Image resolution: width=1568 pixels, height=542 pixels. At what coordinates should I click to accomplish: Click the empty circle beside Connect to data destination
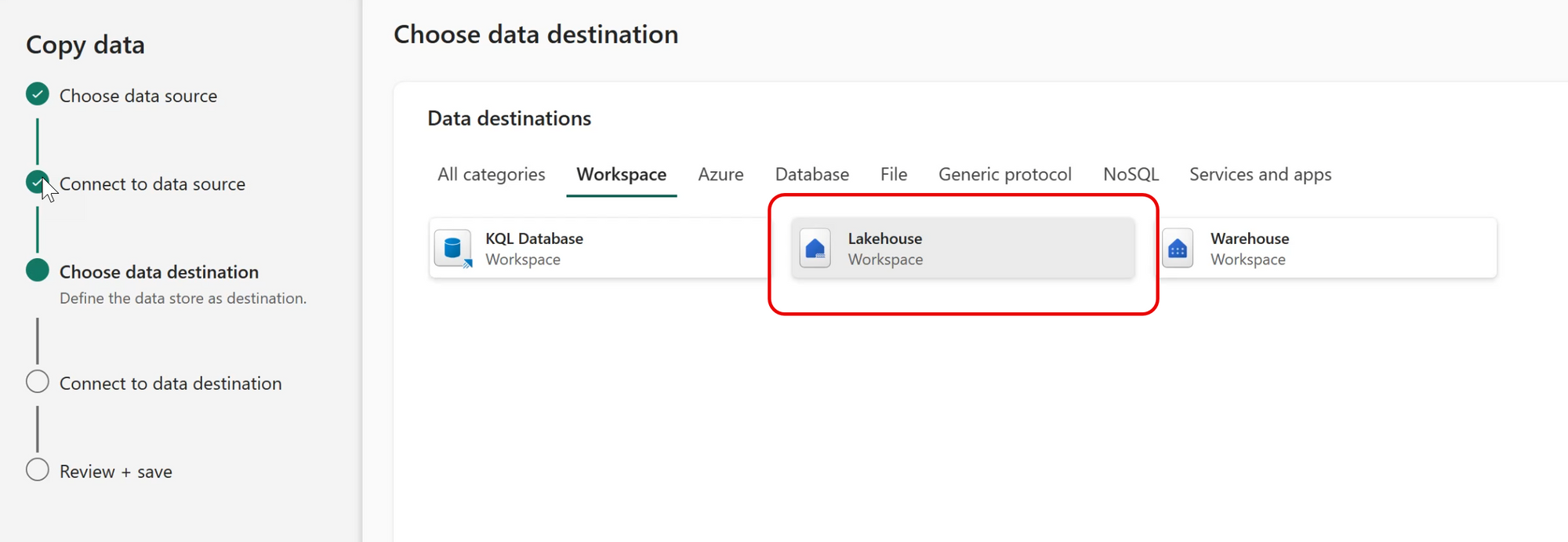pos(37,382)
